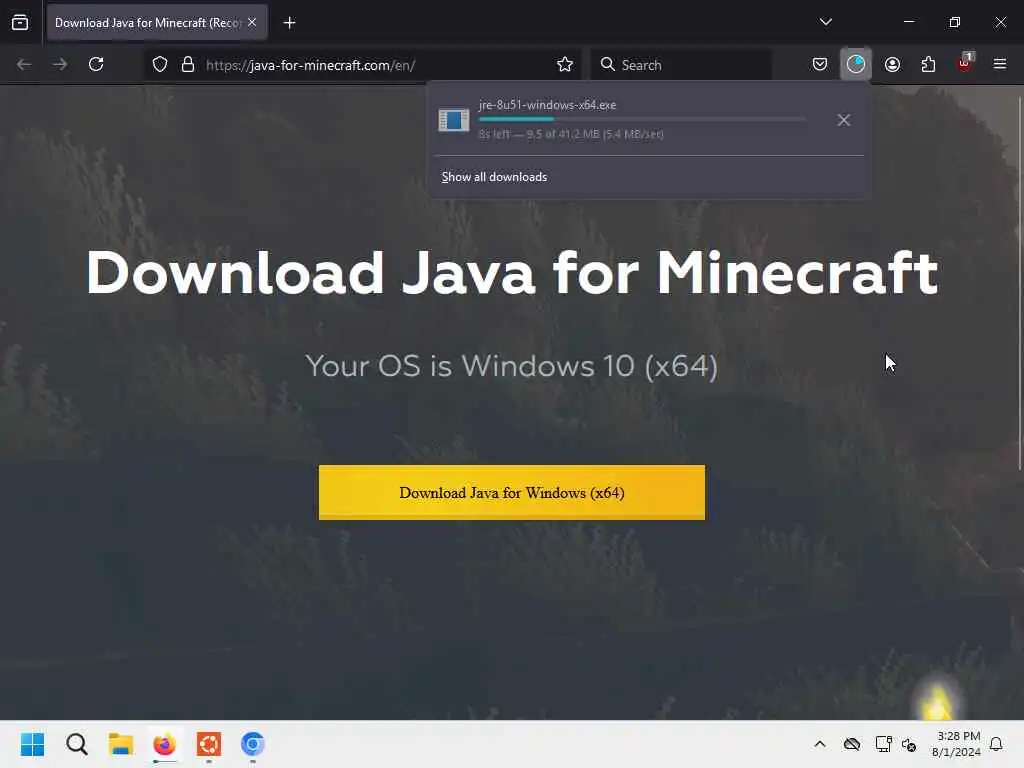
Task: Restore down the Firefox window
Action: click(x=955, y=22)
